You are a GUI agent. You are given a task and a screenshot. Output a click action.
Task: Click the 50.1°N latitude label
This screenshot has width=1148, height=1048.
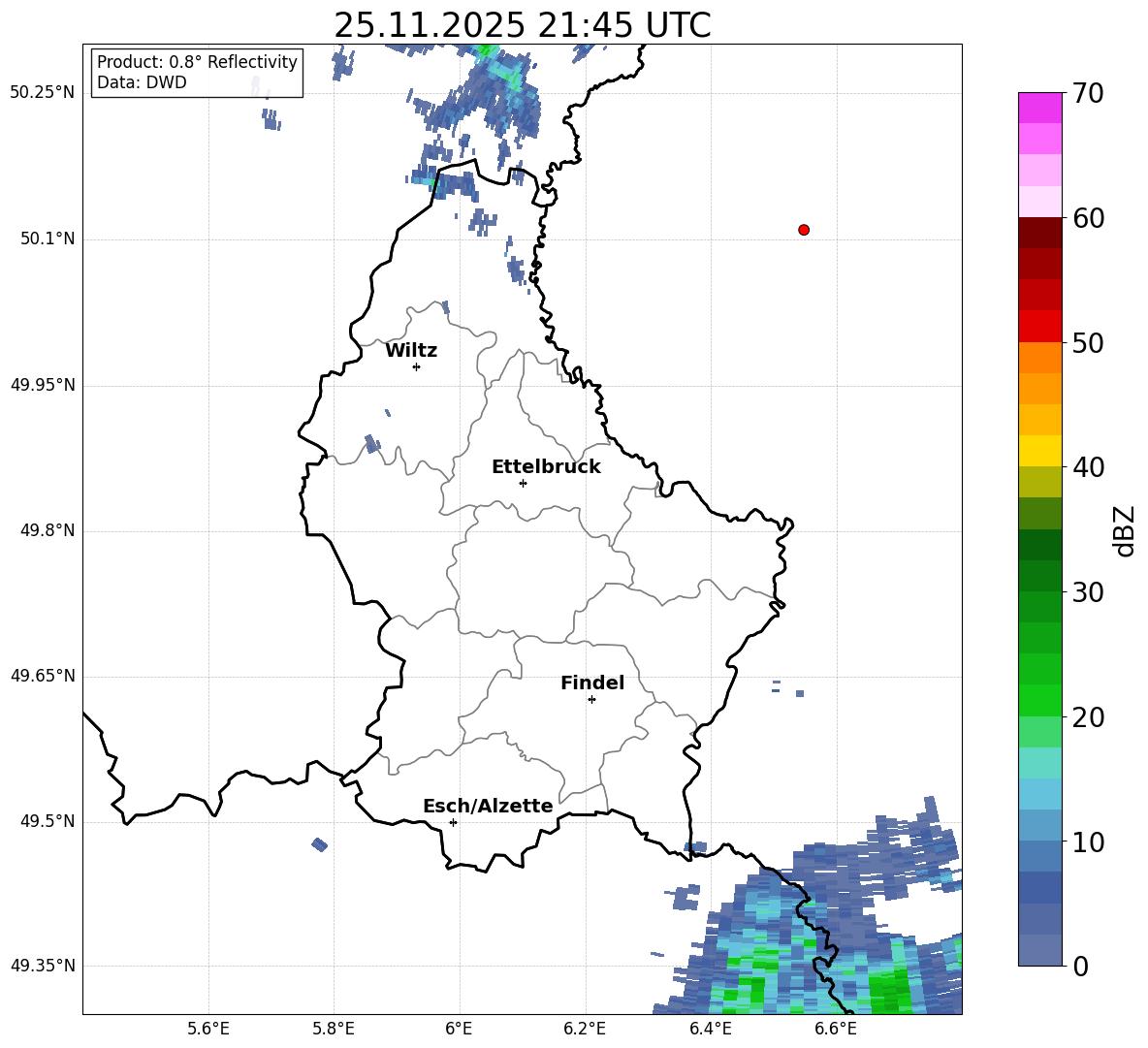pos(47,238)
